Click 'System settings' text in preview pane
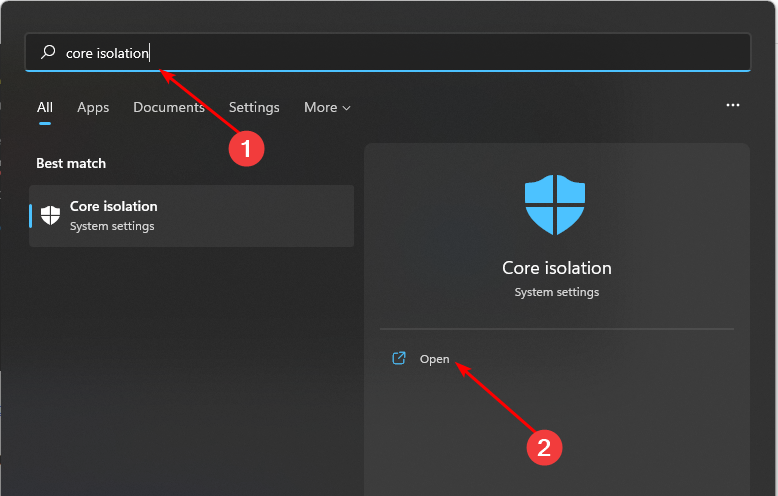The image size is (778, 496). point(557,292)
